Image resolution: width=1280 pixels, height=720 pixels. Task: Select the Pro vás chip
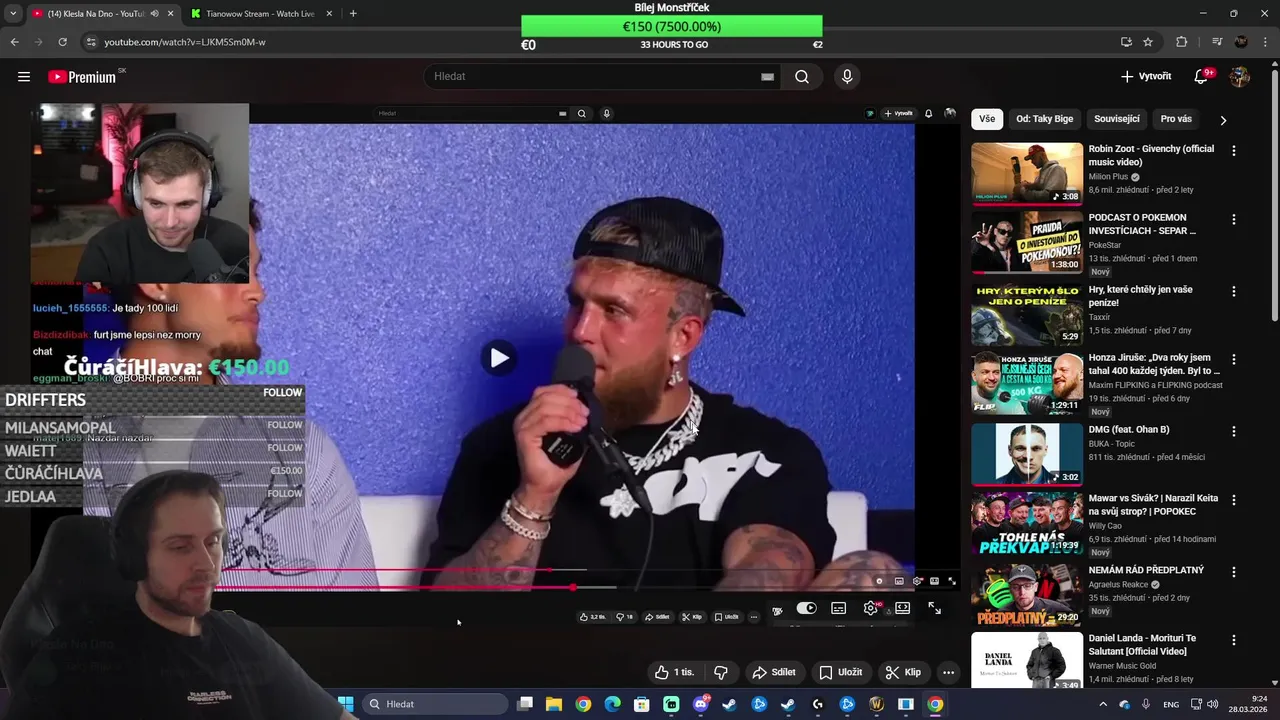[x=1176, y=119]
